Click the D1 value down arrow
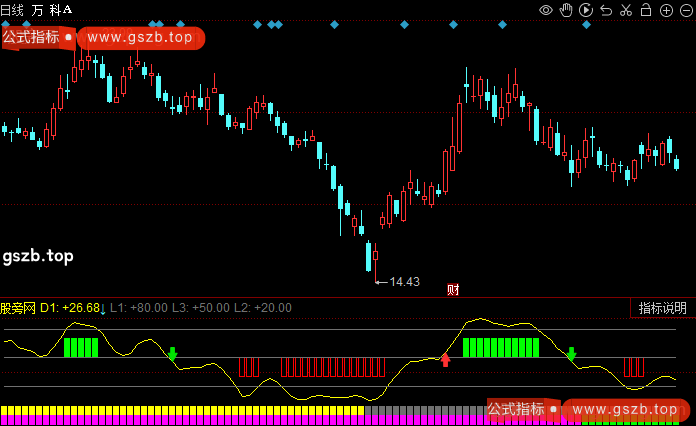This screenshot has width=696, height=426. tap(103, 309)
